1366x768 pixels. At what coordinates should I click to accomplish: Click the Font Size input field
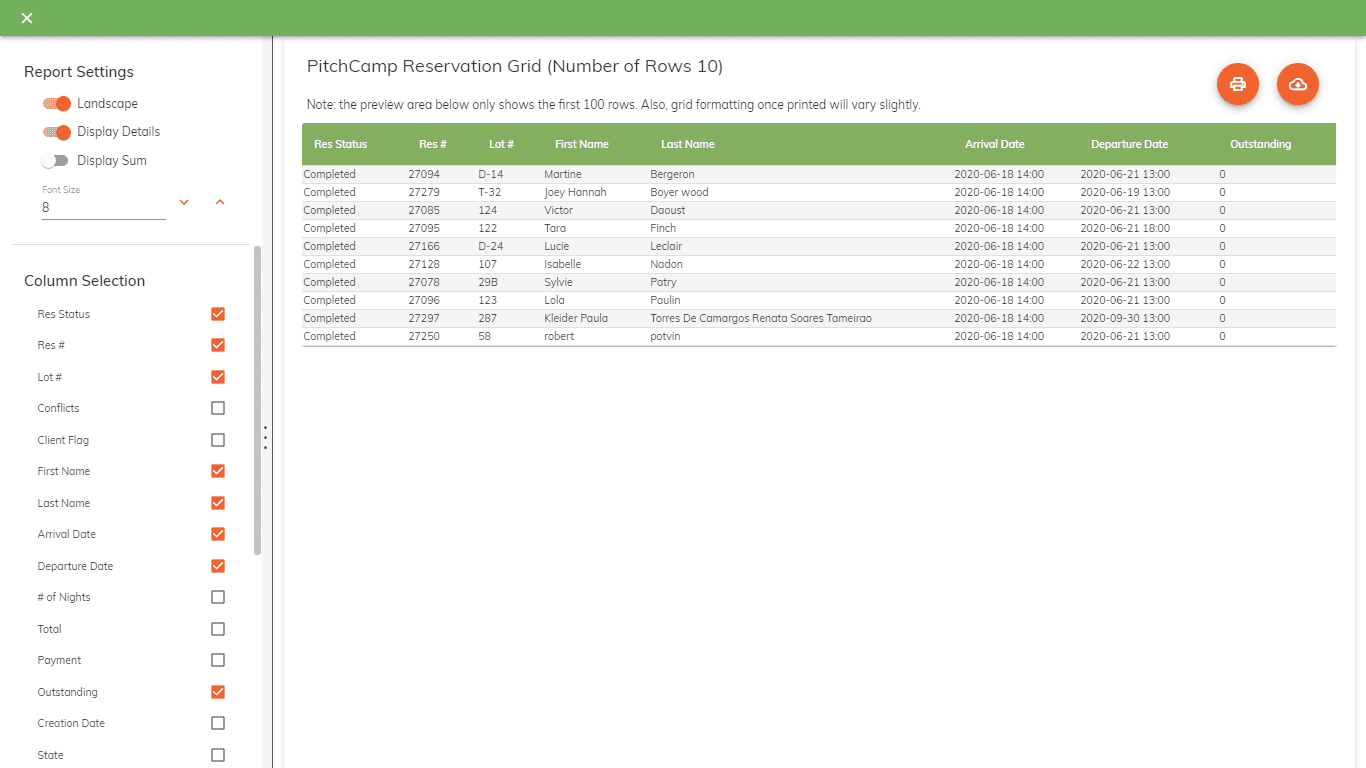tap(104, 208)
